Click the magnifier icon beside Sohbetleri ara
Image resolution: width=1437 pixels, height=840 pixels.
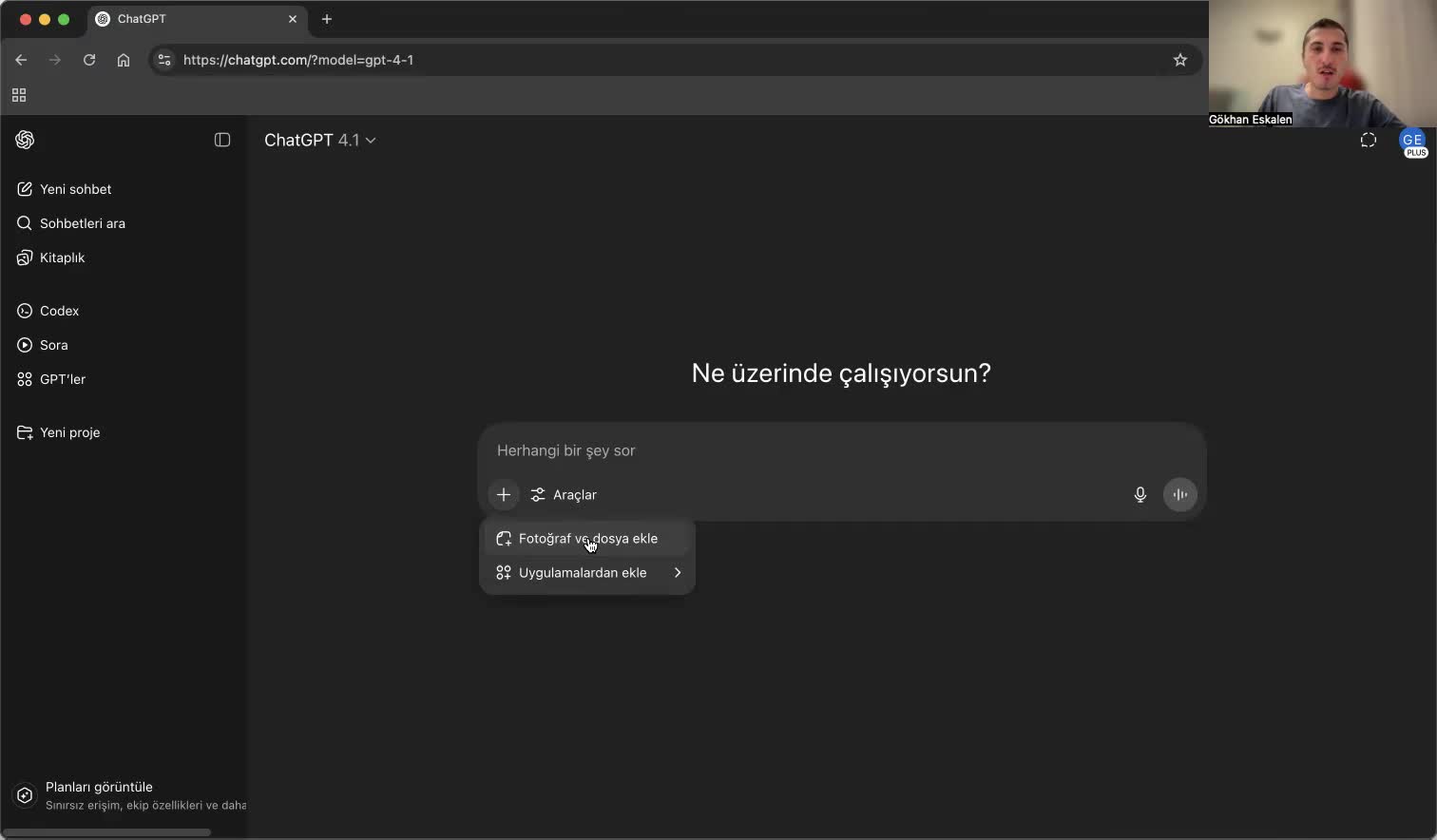click(25, 223)
